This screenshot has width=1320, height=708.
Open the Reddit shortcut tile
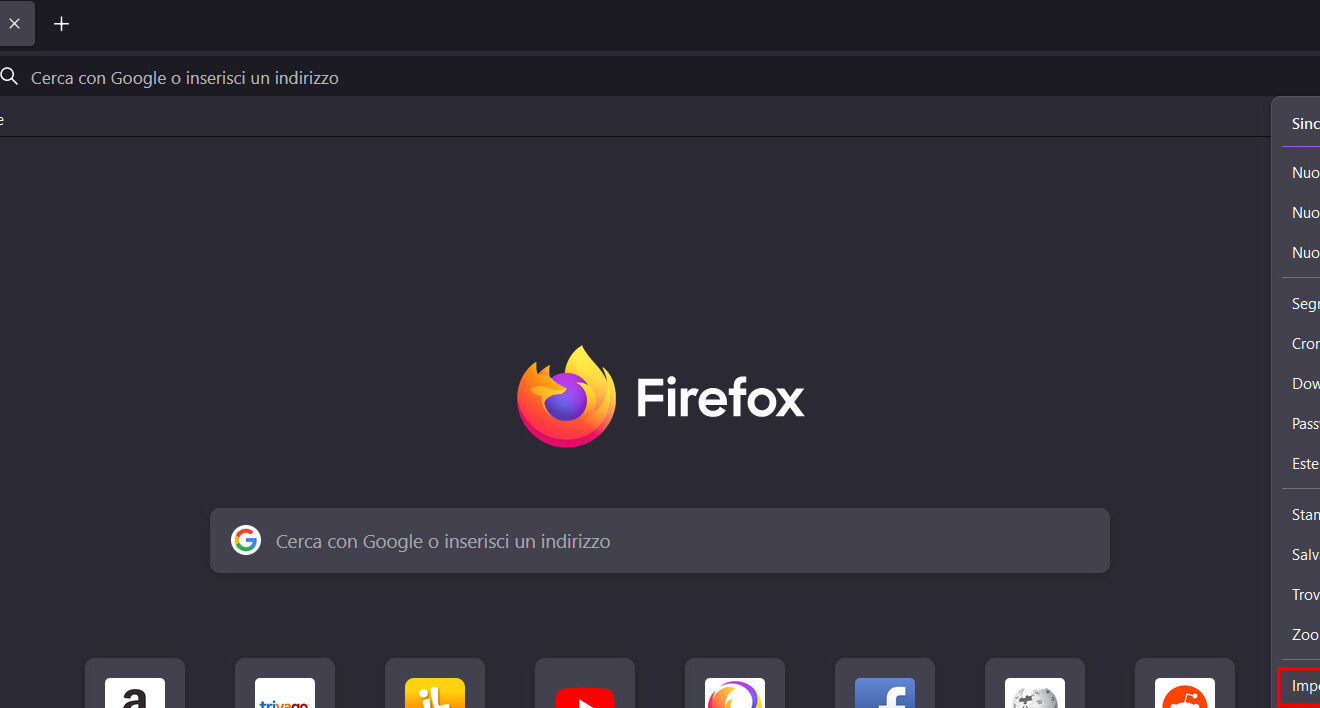(1185, 683)
